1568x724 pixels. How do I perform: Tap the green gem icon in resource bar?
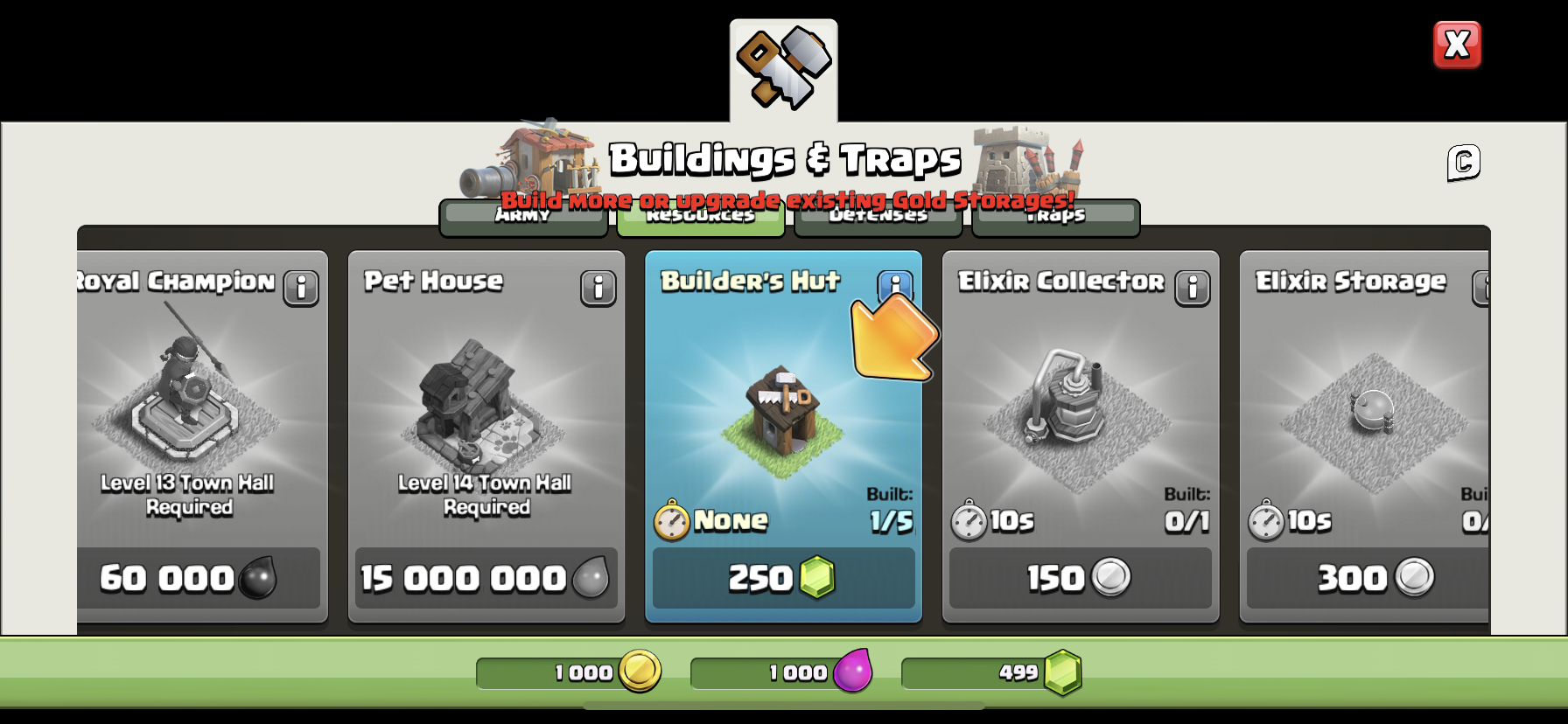(1063, 672)
